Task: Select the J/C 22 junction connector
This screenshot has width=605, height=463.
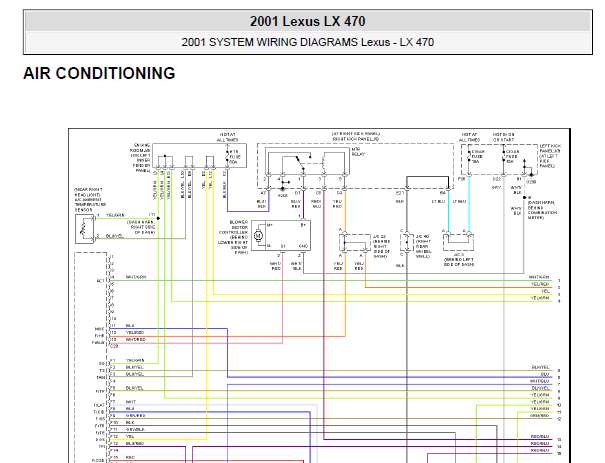Action: point(355,243)
